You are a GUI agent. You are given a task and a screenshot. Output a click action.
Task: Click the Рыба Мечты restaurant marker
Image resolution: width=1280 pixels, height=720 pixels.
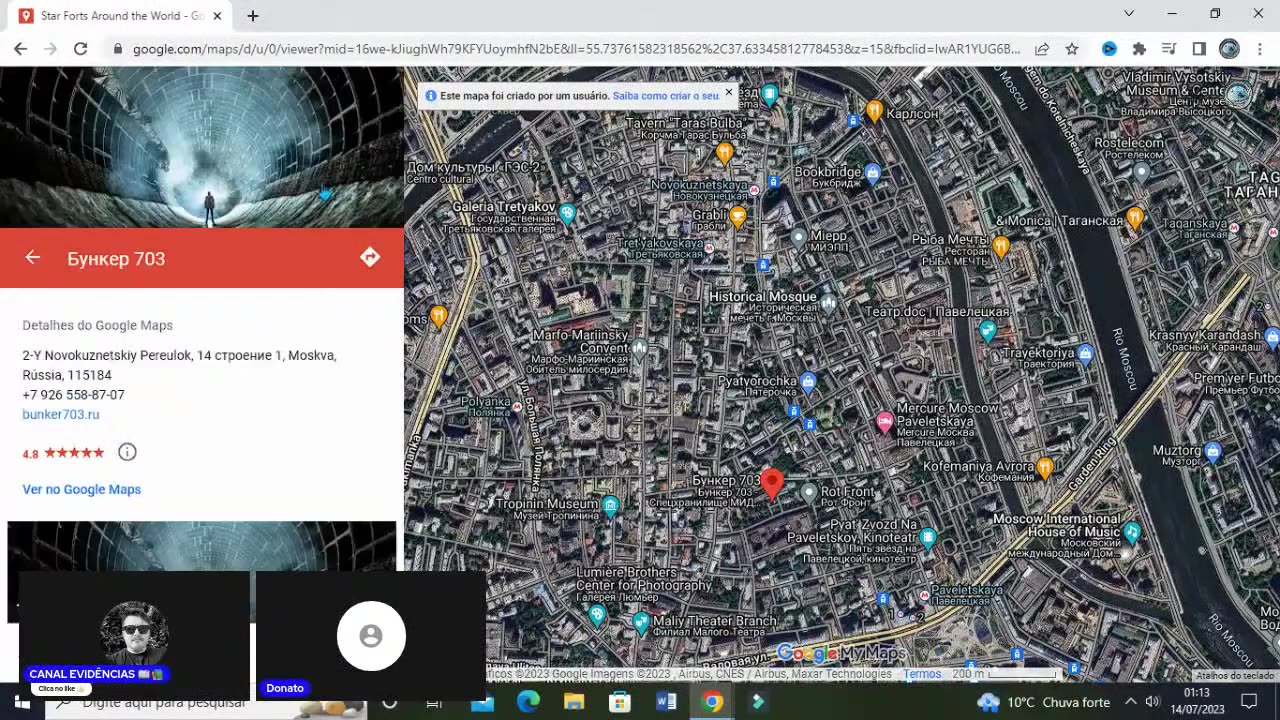tap(1001, 246)
